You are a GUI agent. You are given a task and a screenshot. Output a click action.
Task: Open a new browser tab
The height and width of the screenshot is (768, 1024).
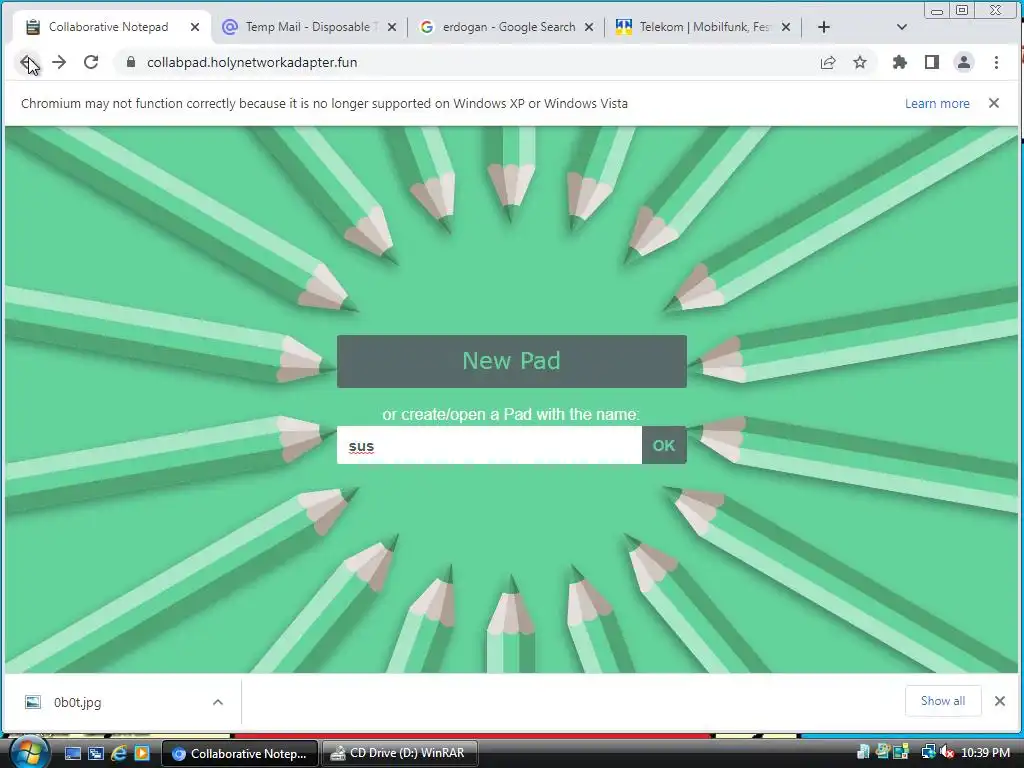[x=824, y=27]
